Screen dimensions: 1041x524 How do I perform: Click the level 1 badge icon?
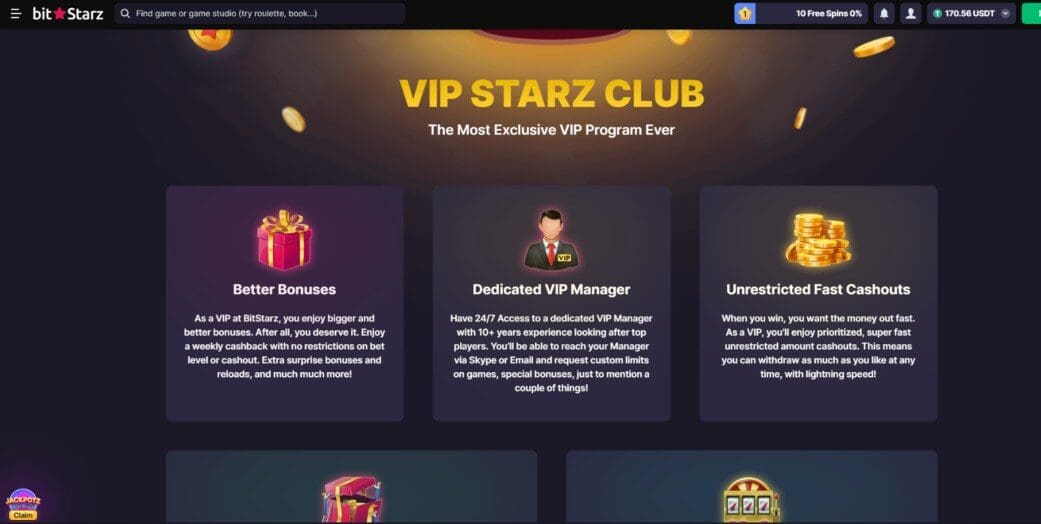coord(745,13)
